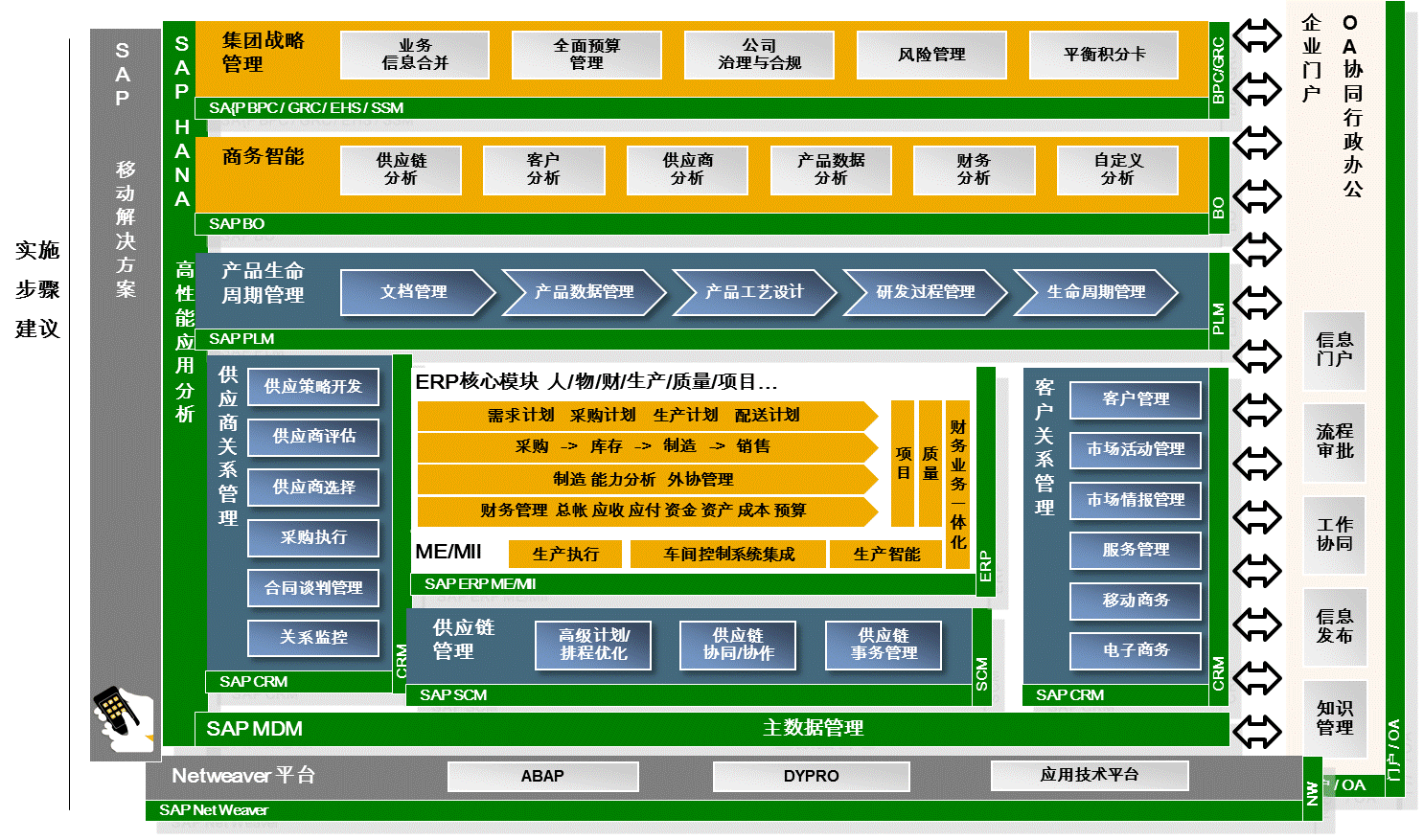Viewport: 1424px width, 840px height.
Task: Select the 产品工艺设计 arrow step
Action: point(755,292)
